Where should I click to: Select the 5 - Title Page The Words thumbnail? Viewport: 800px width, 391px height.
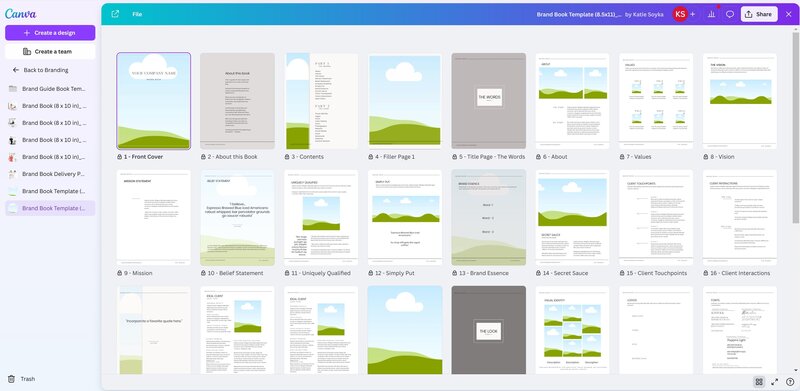click(x=488, y=101)
